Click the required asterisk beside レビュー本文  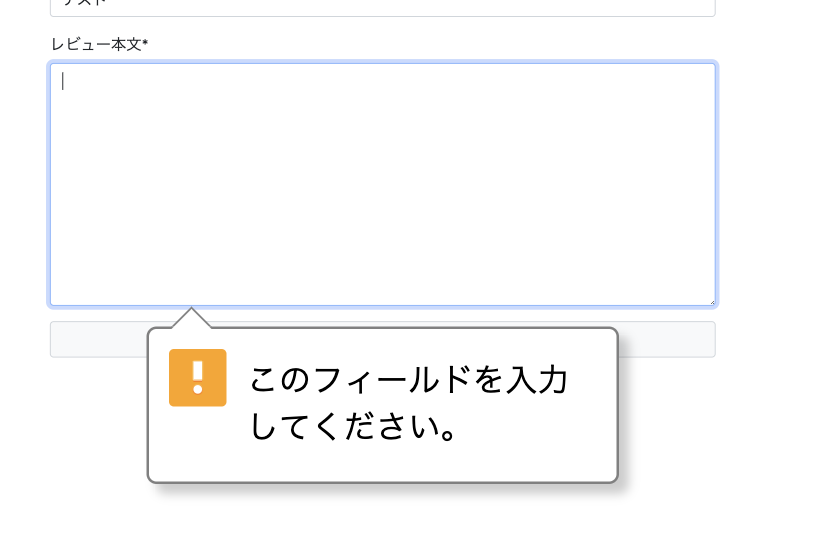(x=145, y=44)
